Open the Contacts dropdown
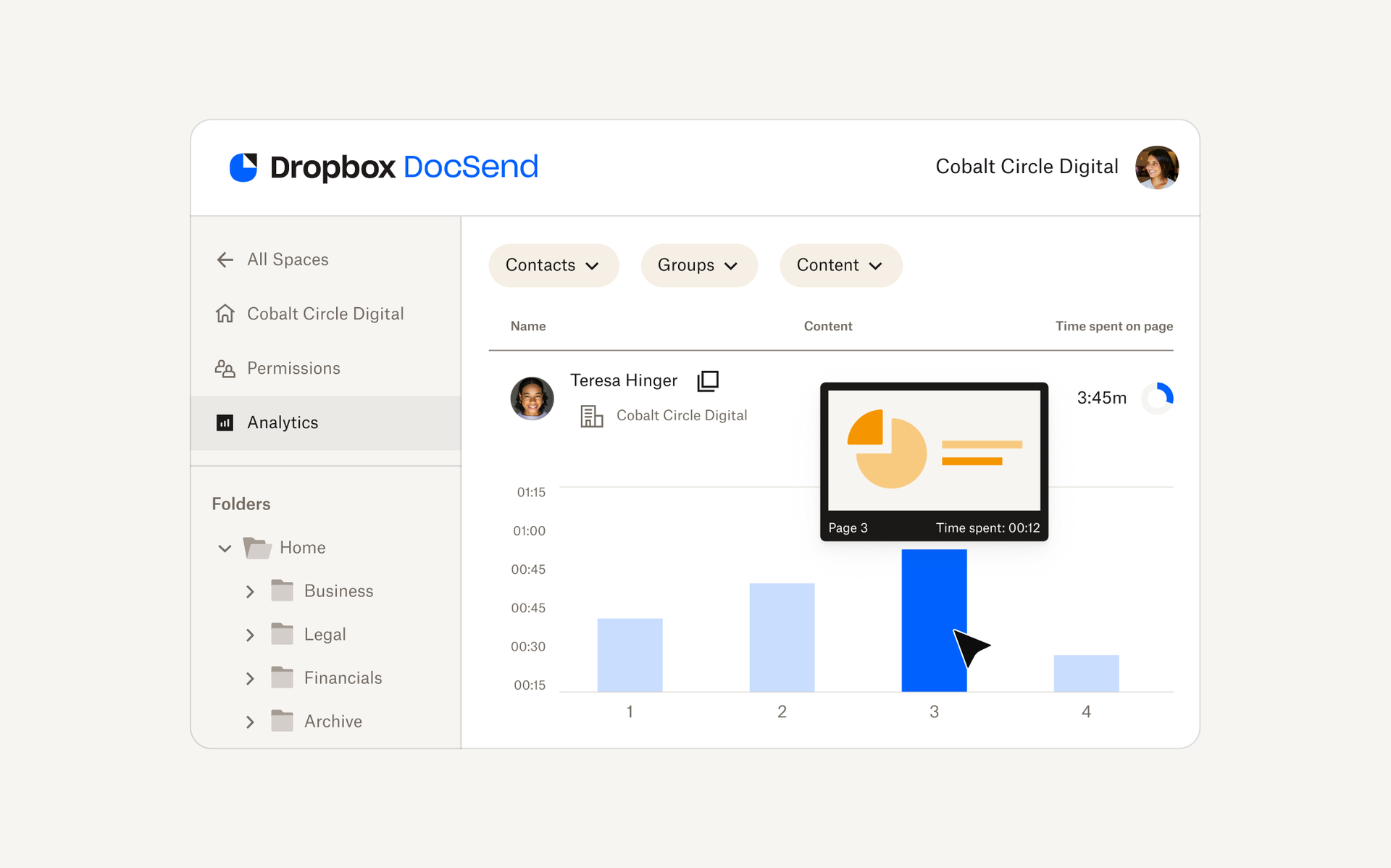The height and width of the screenshot is (868, 1391). click(554, 265)
